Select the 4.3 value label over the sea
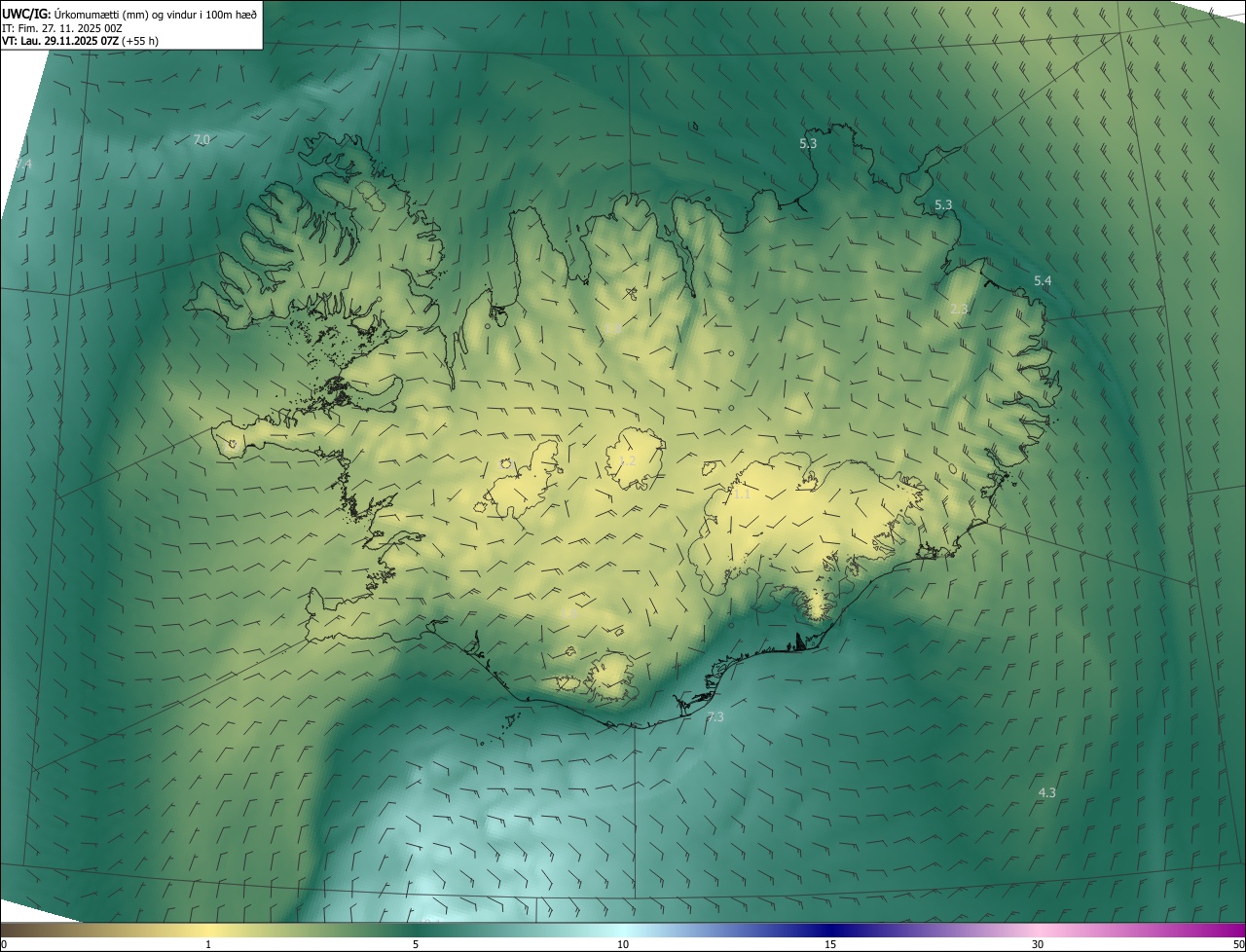Screen dimensions: 1246x952 click(x=1047, y=793)
